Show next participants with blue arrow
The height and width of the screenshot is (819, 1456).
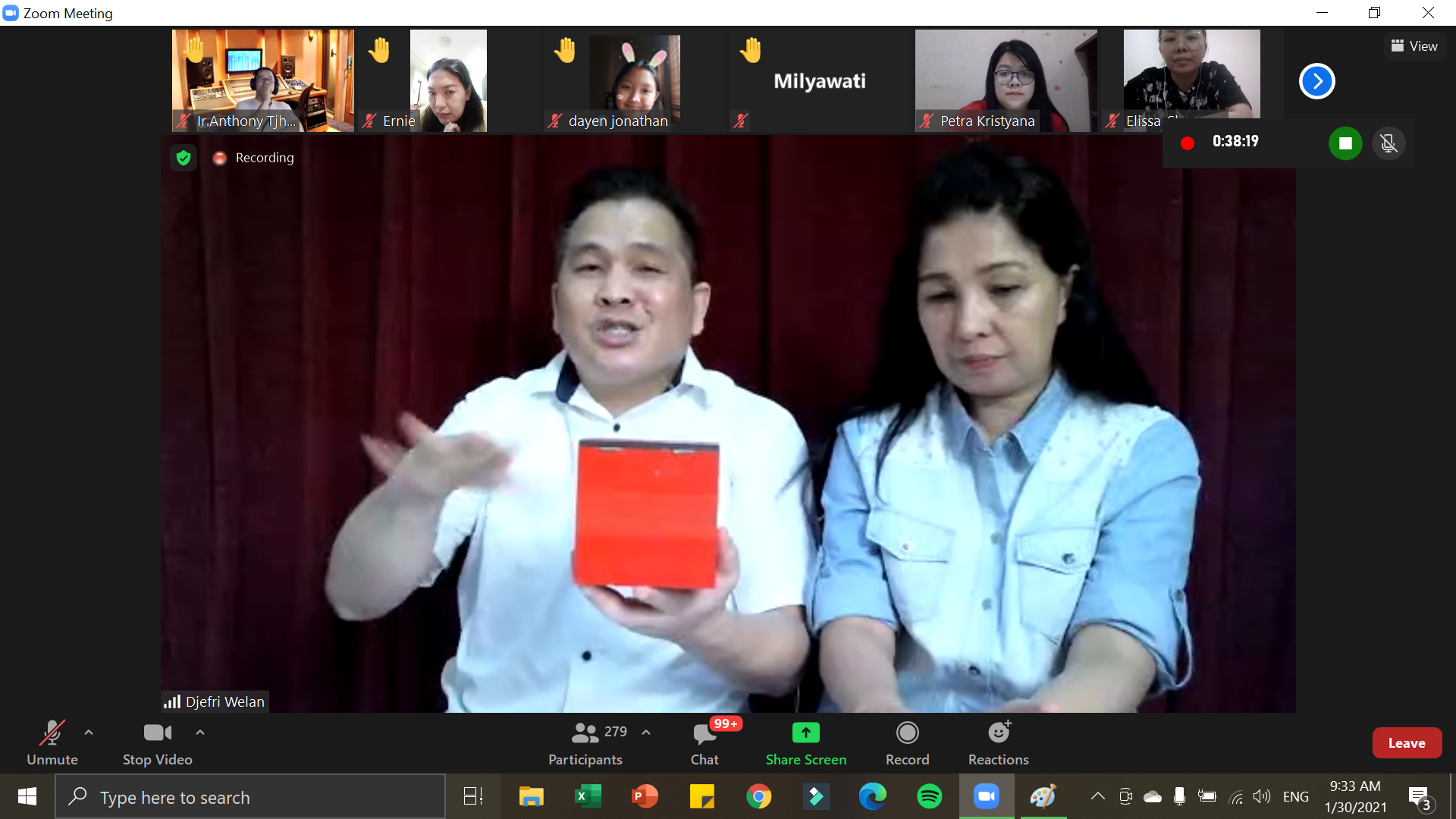pyautogui.click(x=1317, y=81)
